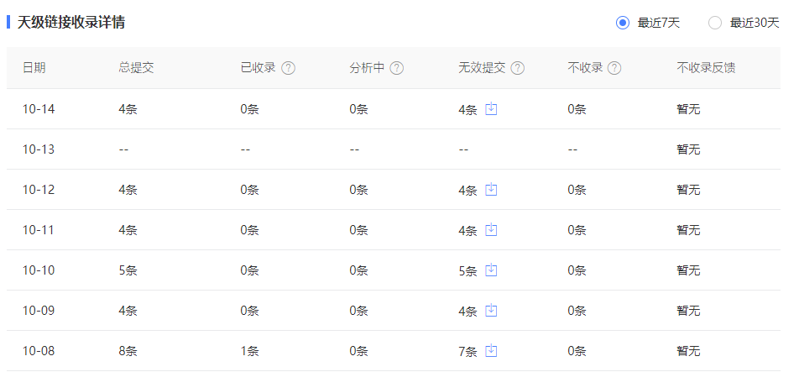
Task: Download invalid submissions for 10-08
Action: (x=491, y=351)
